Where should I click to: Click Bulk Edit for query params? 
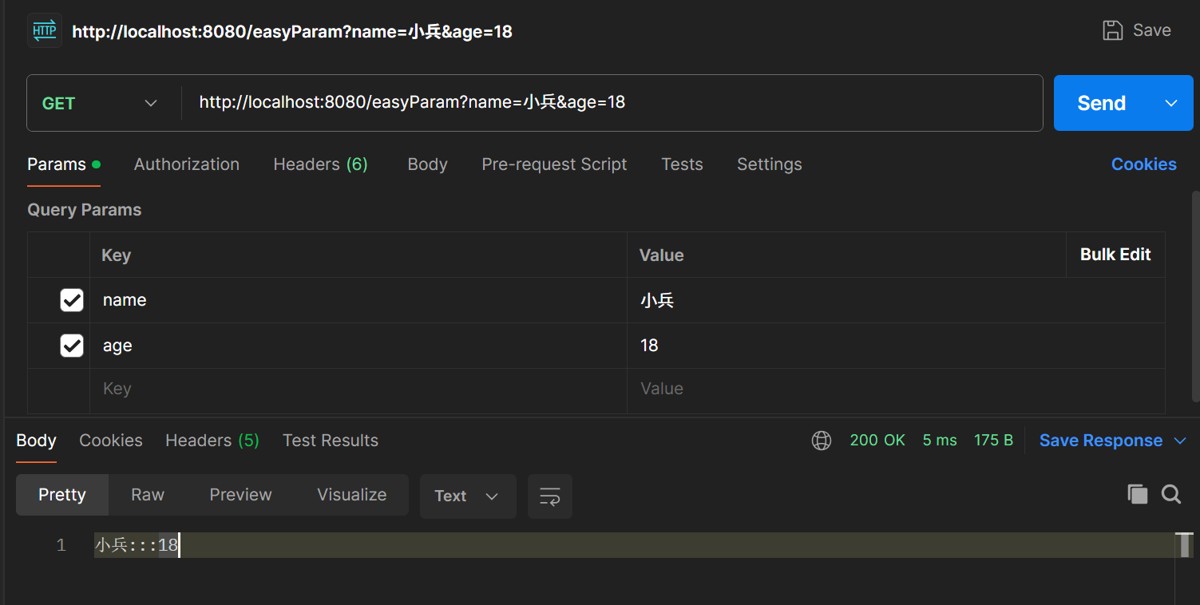click(x=1115, y=254)
